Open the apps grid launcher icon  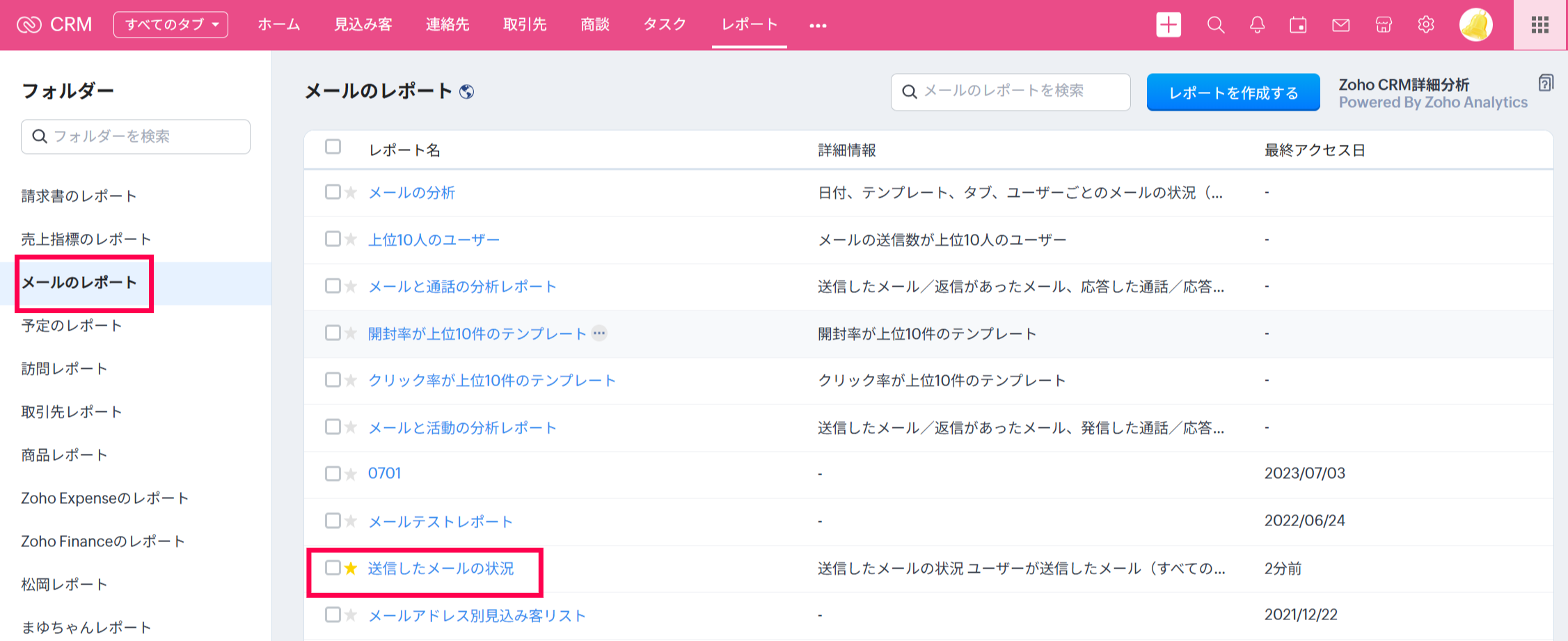tap(1540, 25)
